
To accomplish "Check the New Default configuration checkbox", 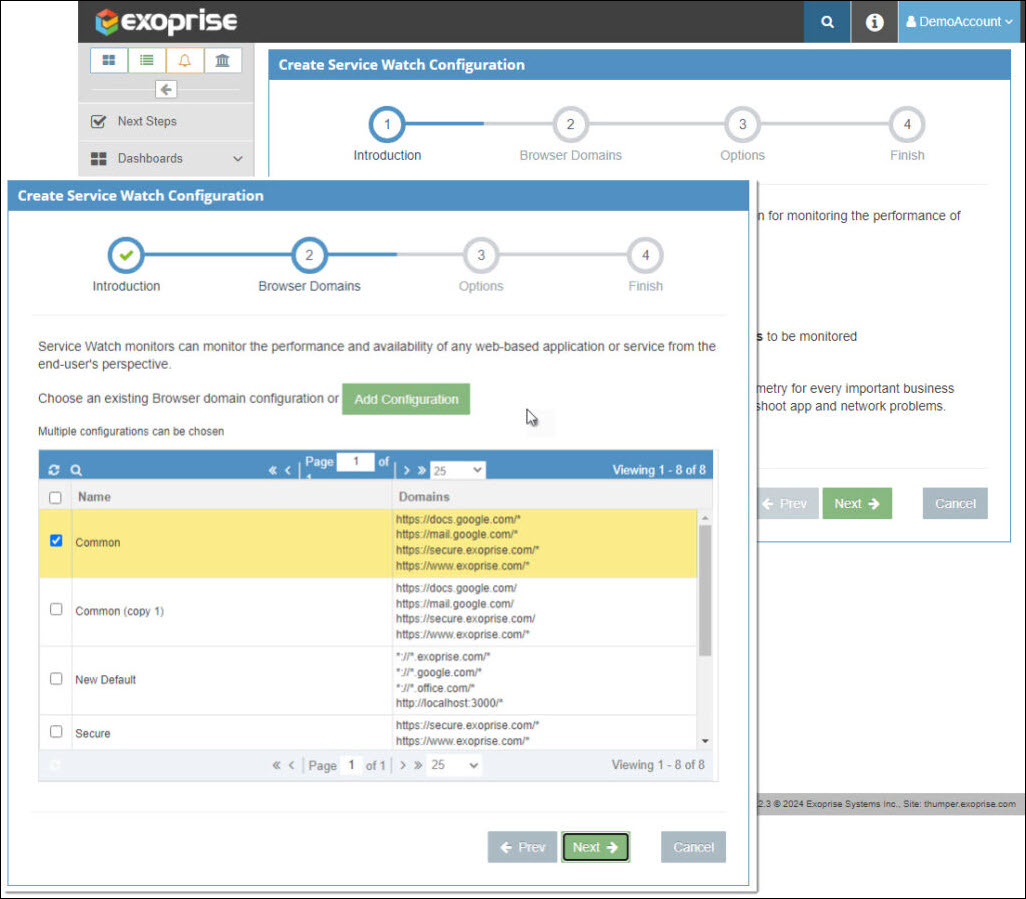I will [56, 678].
